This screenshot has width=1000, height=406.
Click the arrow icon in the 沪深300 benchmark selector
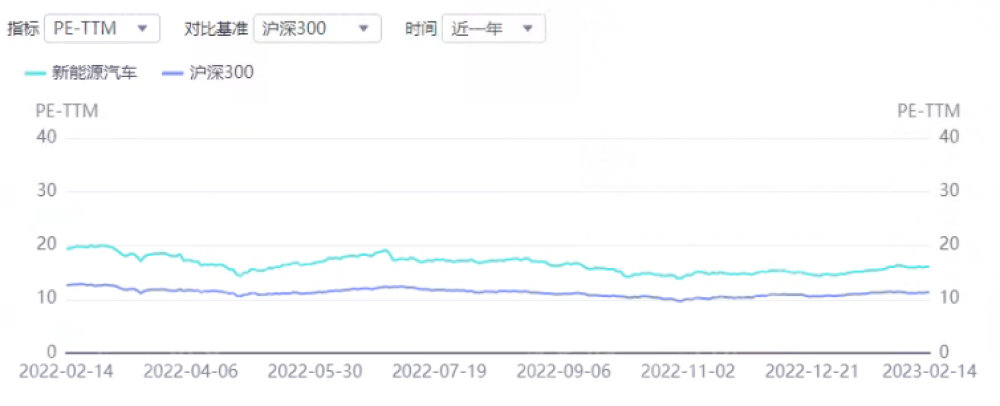pyautogui.click(x=362, y=28)
